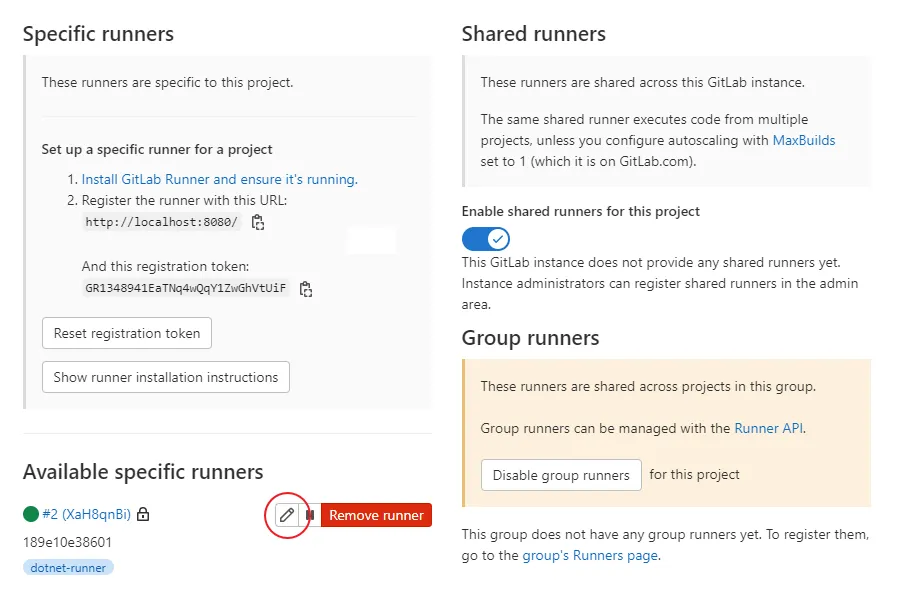Copy the registration token to clipboard
The width and height of the screenshot is (905, 602).
click(306, 289)
